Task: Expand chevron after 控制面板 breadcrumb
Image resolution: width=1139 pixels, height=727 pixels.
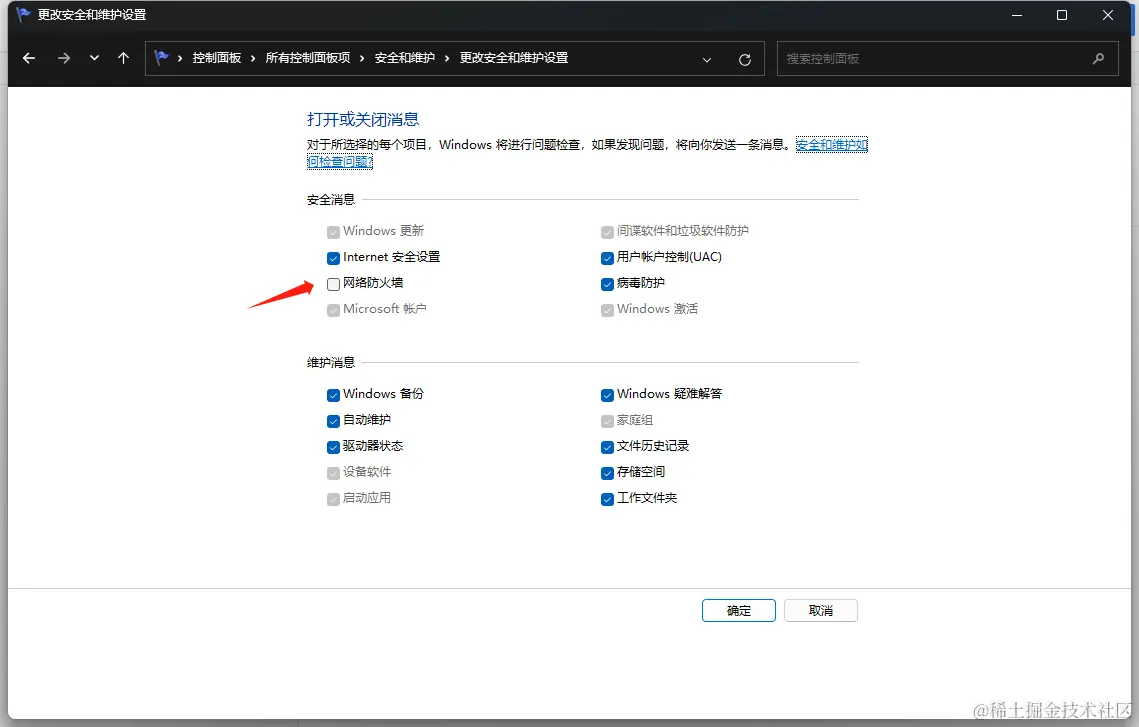Action: 253,58
